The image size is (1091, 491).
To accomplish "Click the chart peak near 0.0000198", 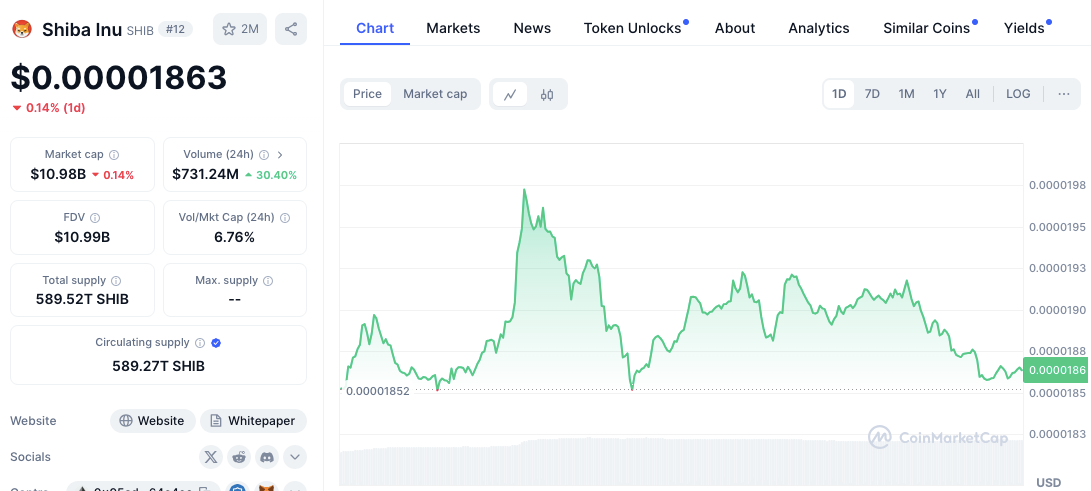I will [524, 190].
